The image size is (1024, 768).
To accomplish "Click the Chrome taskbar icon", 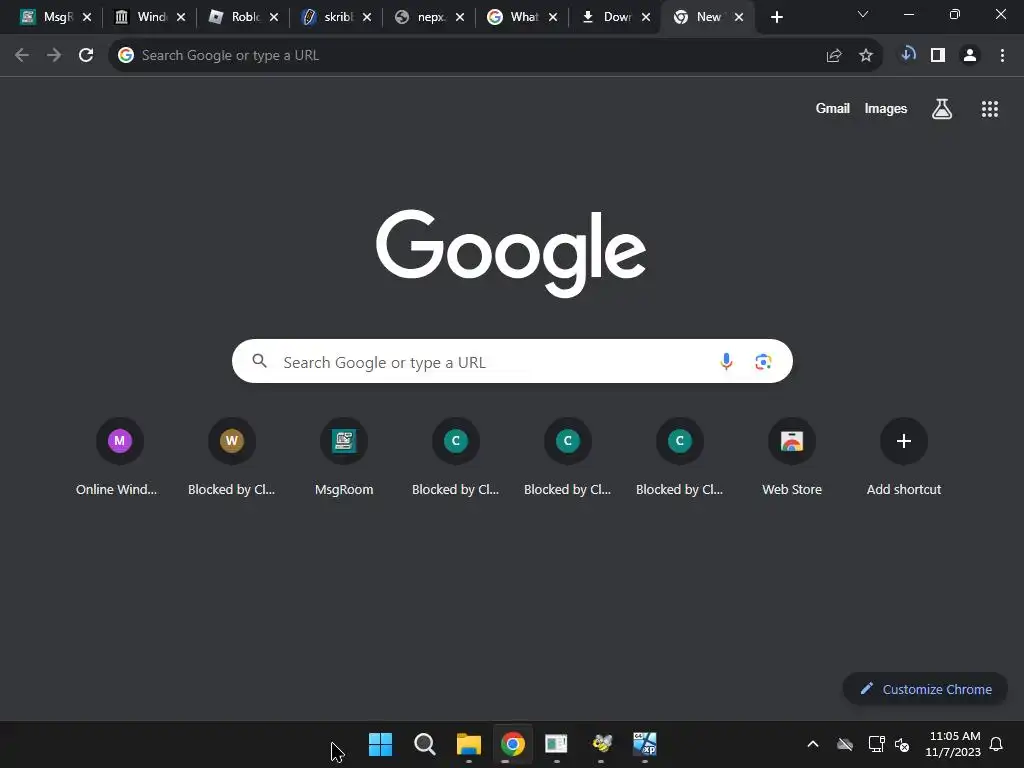I will pos(513,744).
